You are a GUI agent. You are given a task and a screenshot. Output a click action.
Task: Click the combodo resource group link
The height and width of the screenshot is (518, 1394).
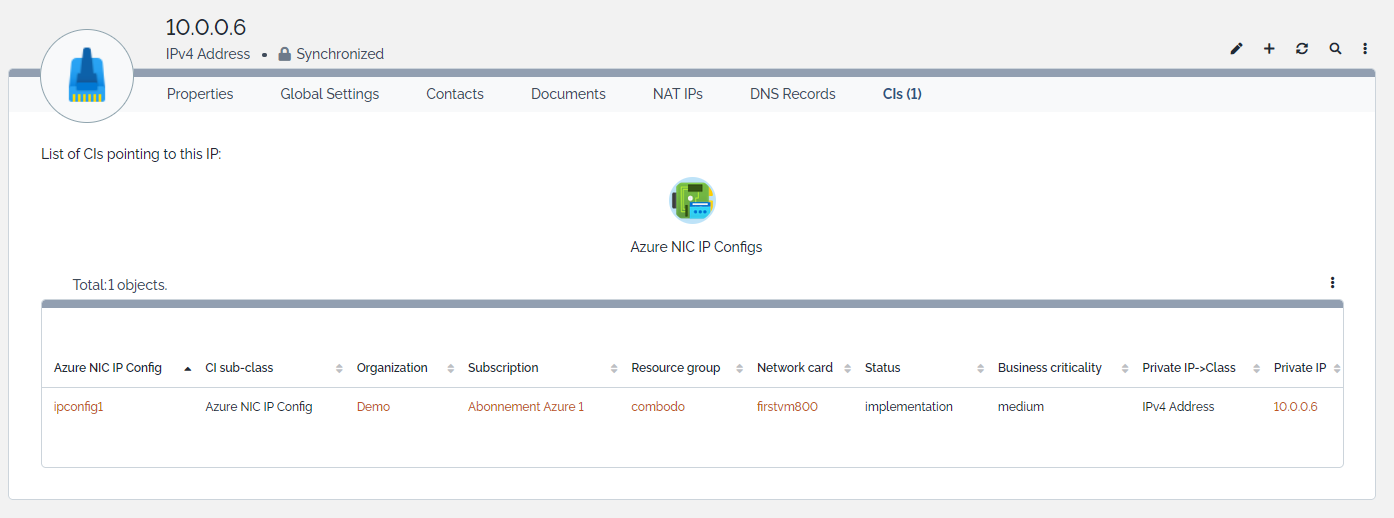[x=658, y=407]
